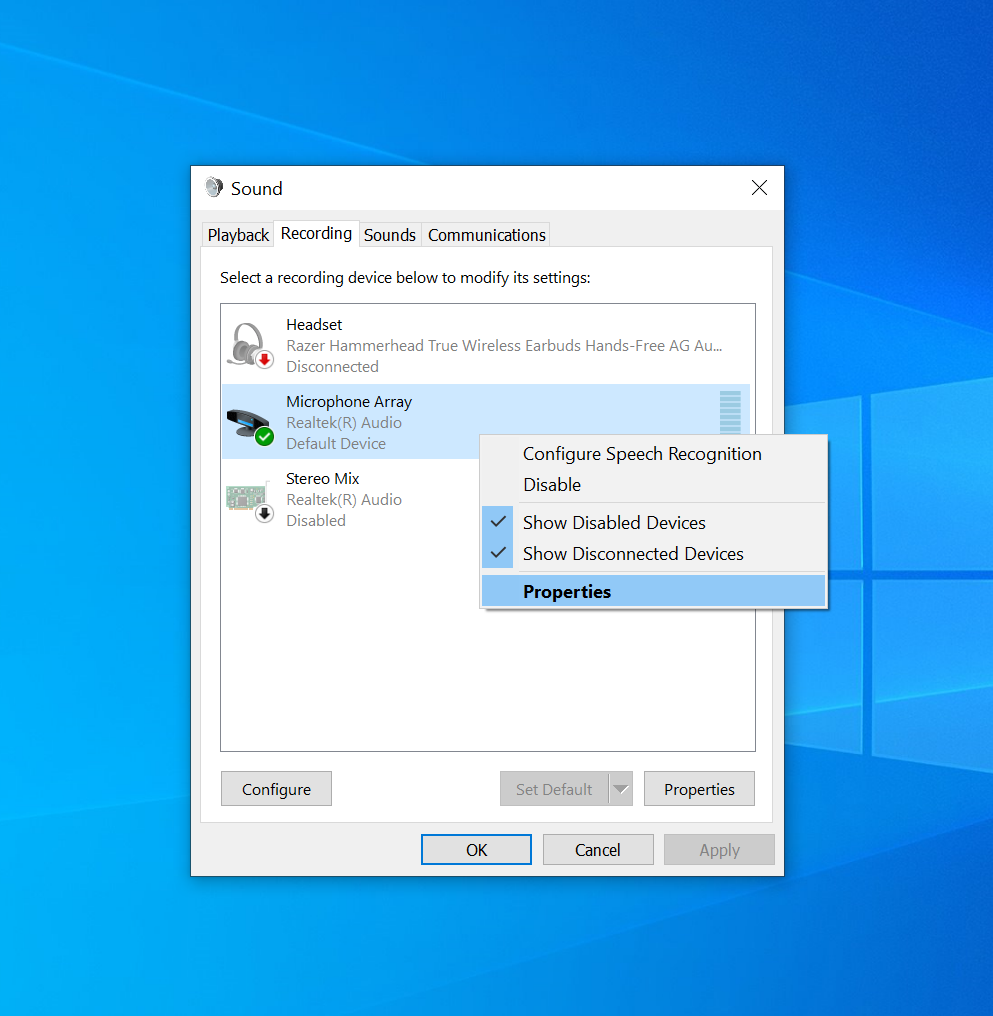Go to the Communications tab
The height and width of the screenshot is (1016, 993).
pos(486,235)
